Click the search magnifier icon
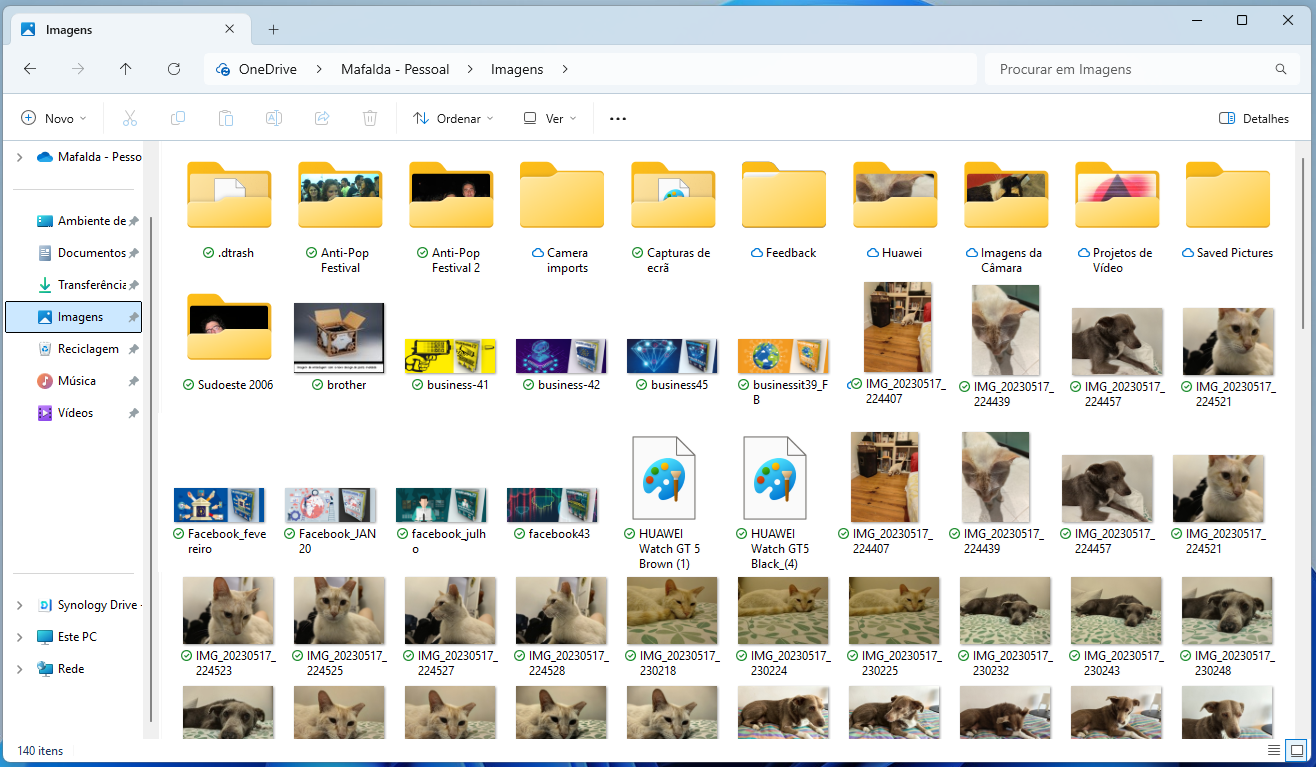The image size is (1316, 767). point(1281,69)
